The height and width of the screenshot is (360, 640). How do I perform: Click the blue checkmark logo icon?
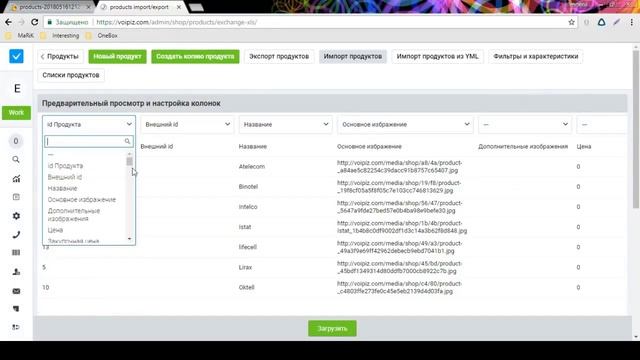click(x=16, y=56)
